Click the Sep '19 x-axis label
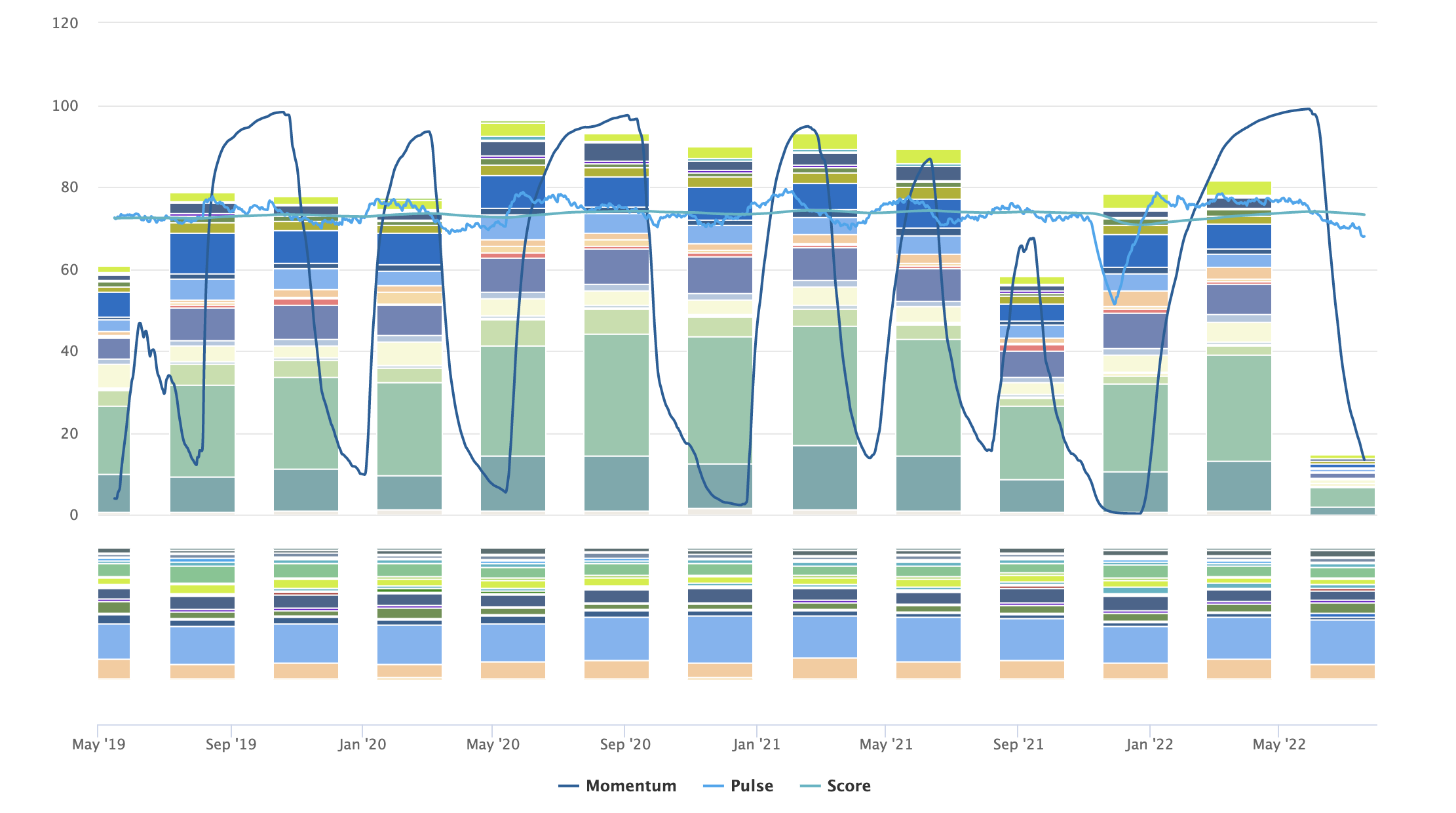Screen dimensions: 1456x813 (x=231, y=744)
